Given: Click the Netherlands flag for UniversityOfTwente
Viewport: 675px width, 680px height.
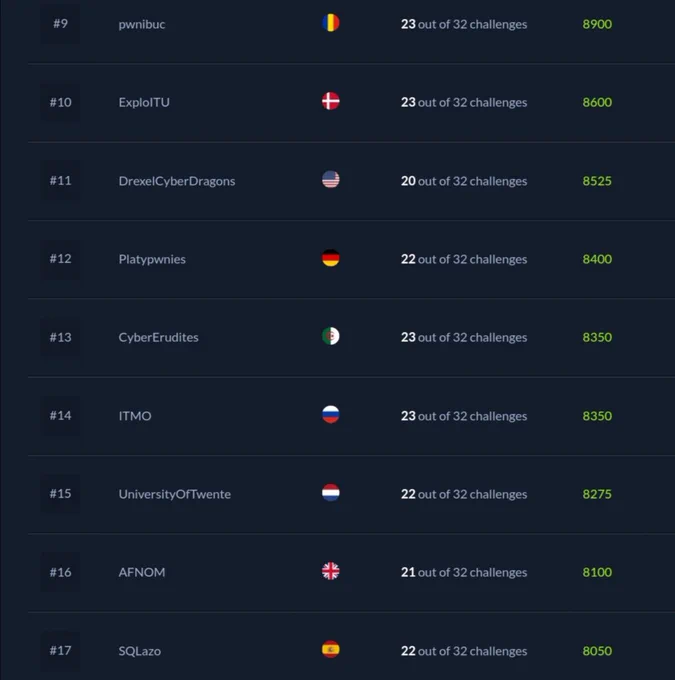Looking at the screenshot, I should coord(331,493).
